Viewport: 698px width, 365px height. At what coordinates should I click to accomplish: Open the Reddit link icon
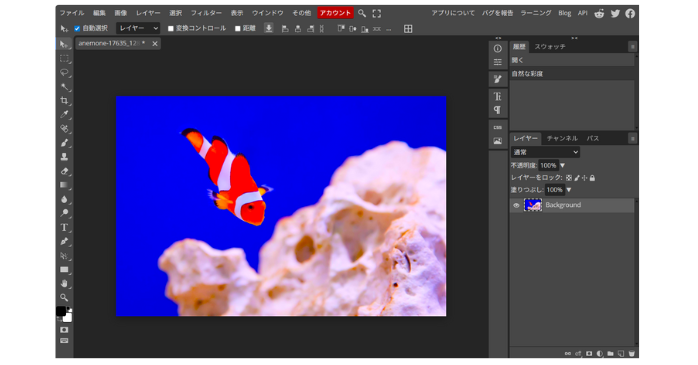click(599, 13)
